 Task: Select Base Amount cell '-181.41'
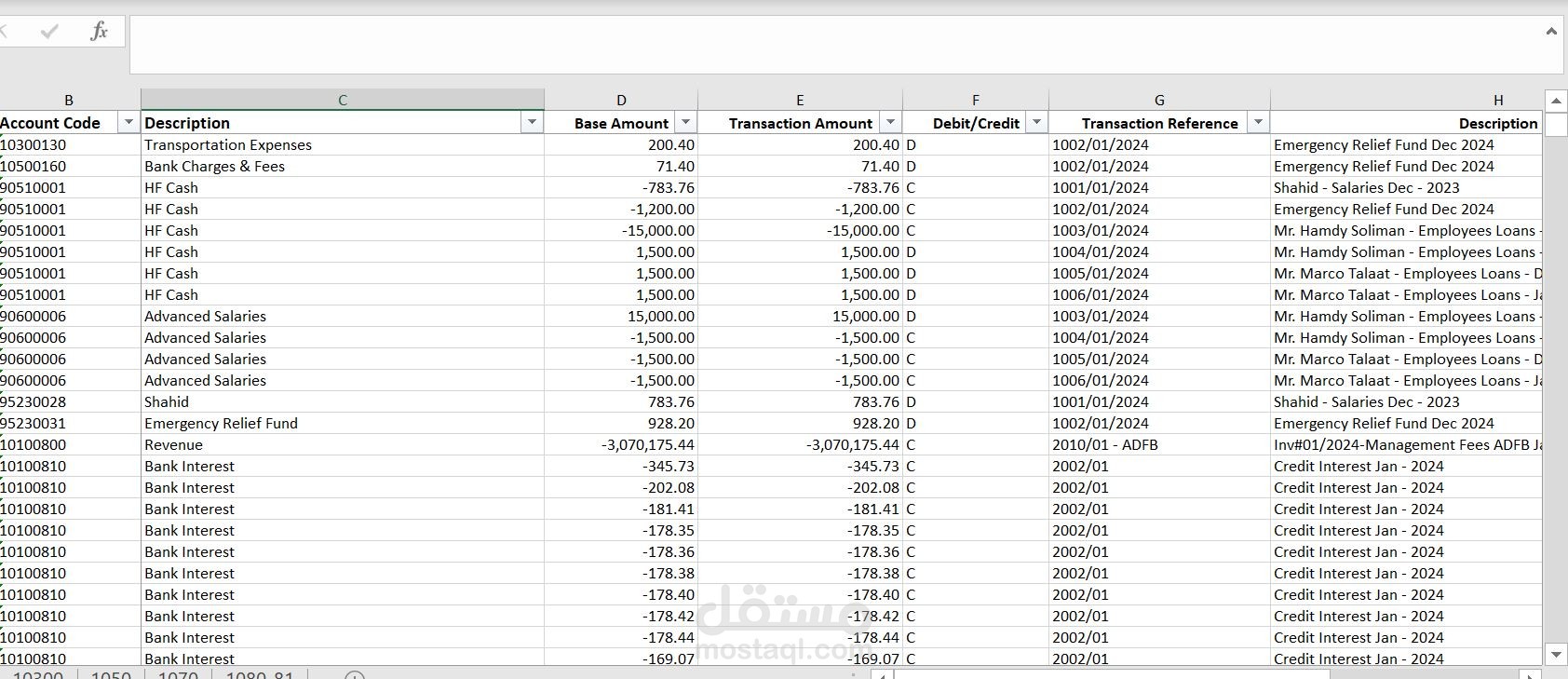pyautogui.click(x=621, y=509)
